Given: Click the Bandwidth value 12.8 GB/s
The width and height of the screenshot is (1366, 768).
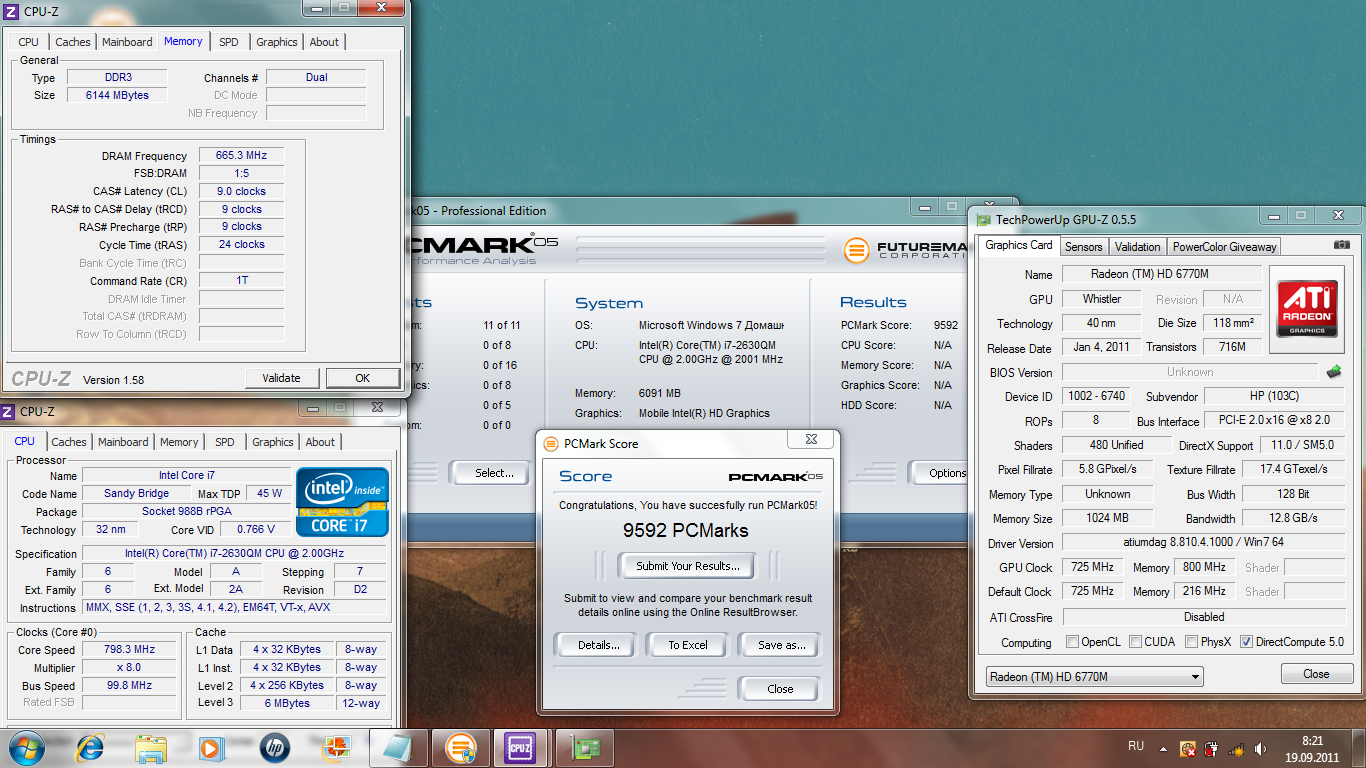Looking at the screenshot, I should [1294, 519].
